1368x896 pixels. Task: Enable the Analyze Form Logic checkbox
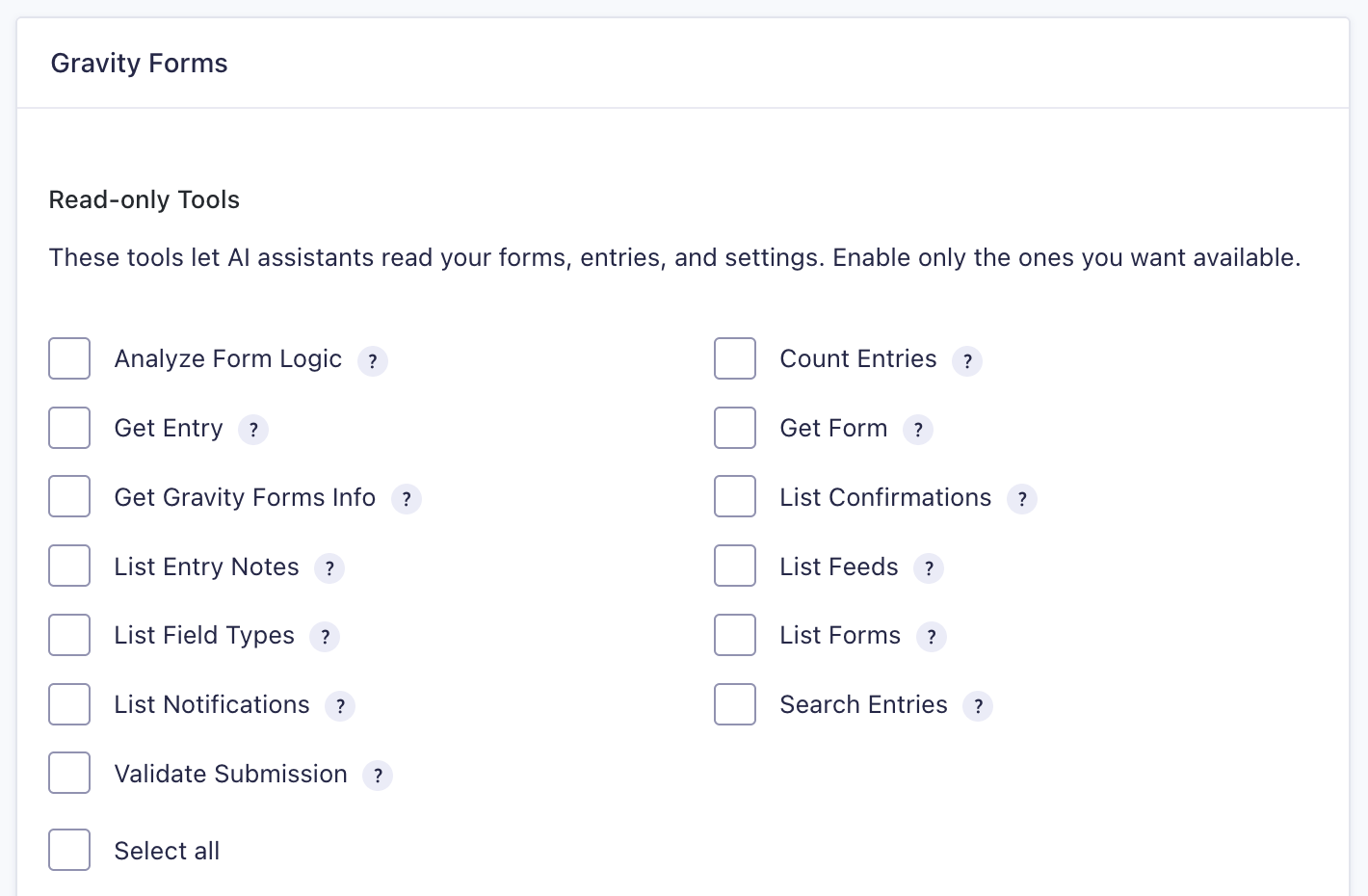[69, 358]
